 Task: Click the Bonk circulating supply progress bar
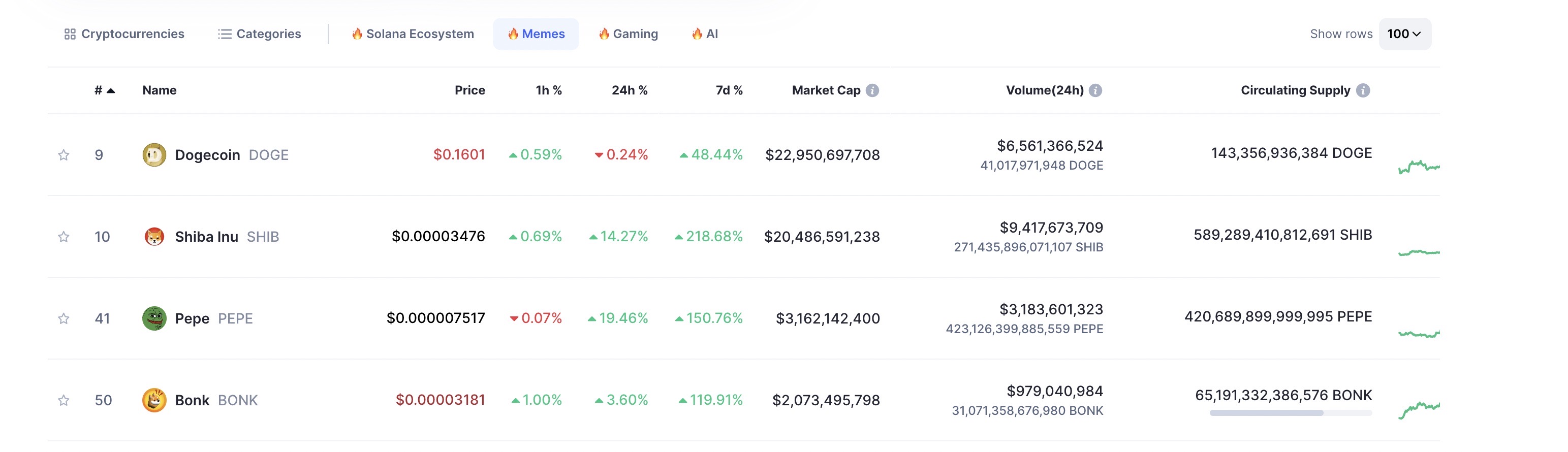1290,413
